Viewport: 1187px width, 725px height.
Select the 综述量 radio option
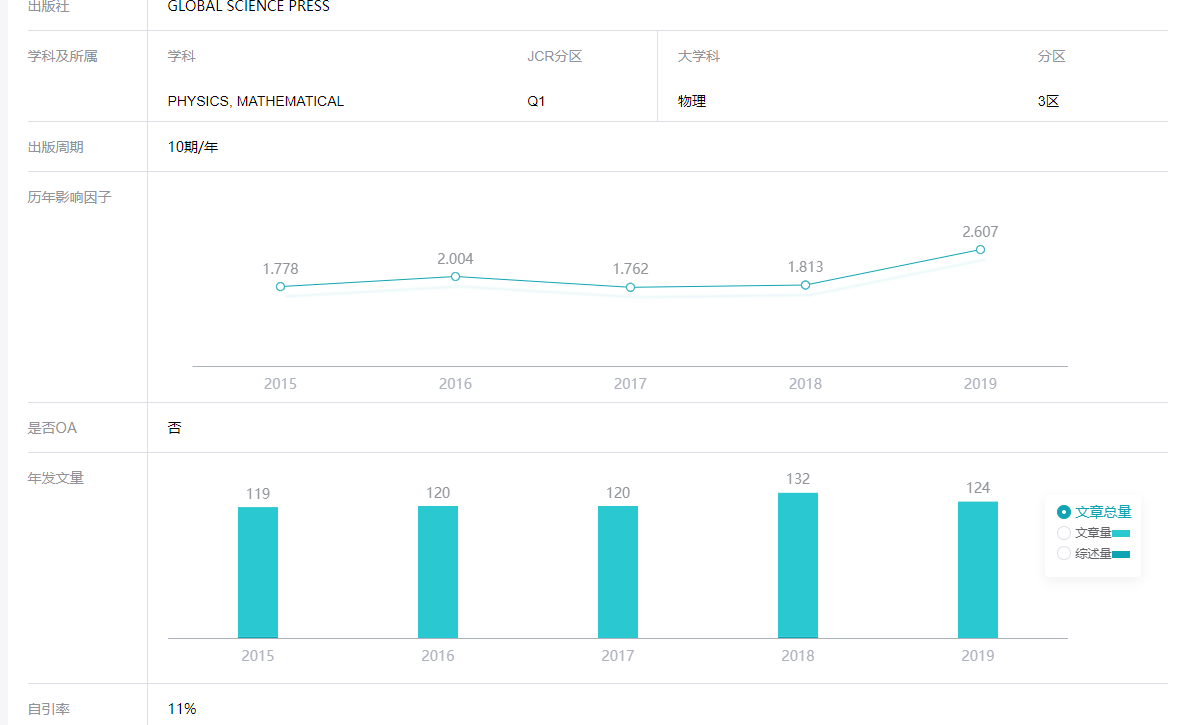pos(1064,553)
